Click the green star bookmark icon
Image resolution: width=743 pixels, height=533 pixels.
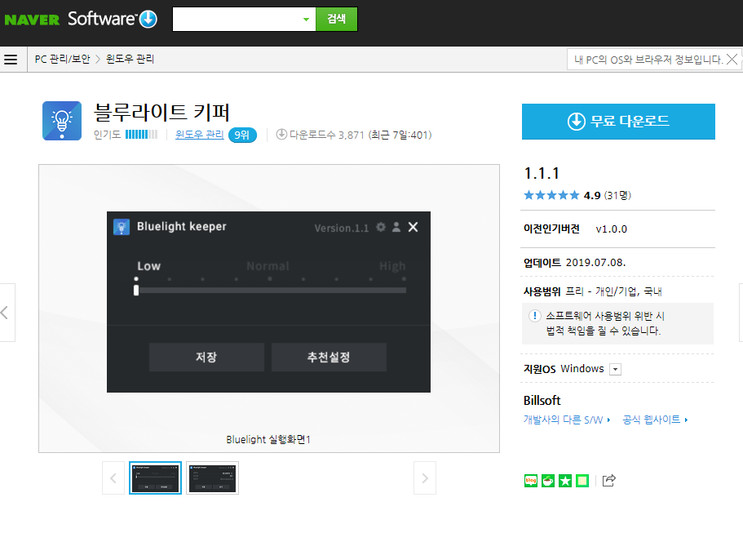pos(565,481)
